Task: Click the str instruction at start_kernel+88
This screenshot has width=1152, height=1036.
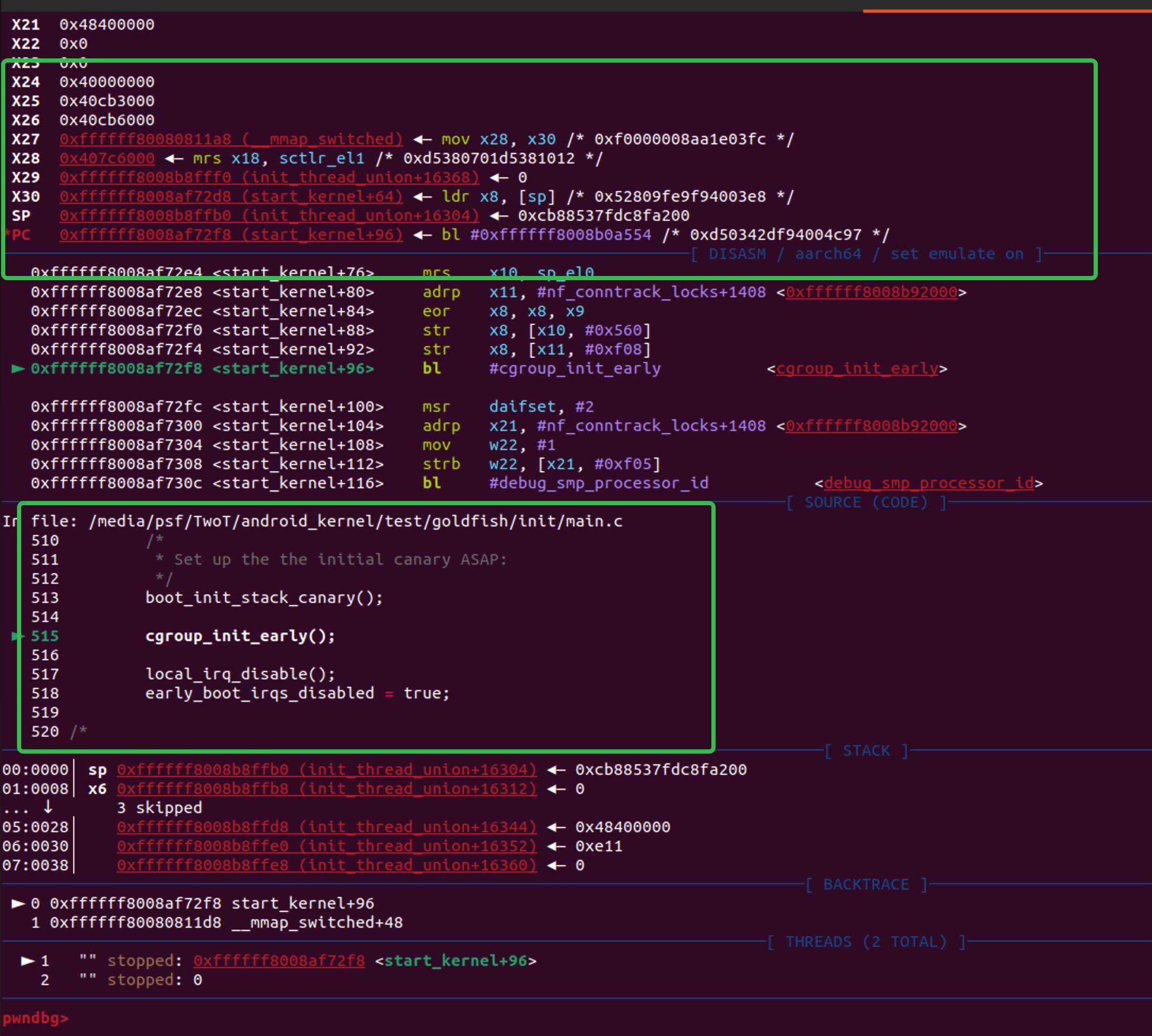Action: [x=436, y=330]
